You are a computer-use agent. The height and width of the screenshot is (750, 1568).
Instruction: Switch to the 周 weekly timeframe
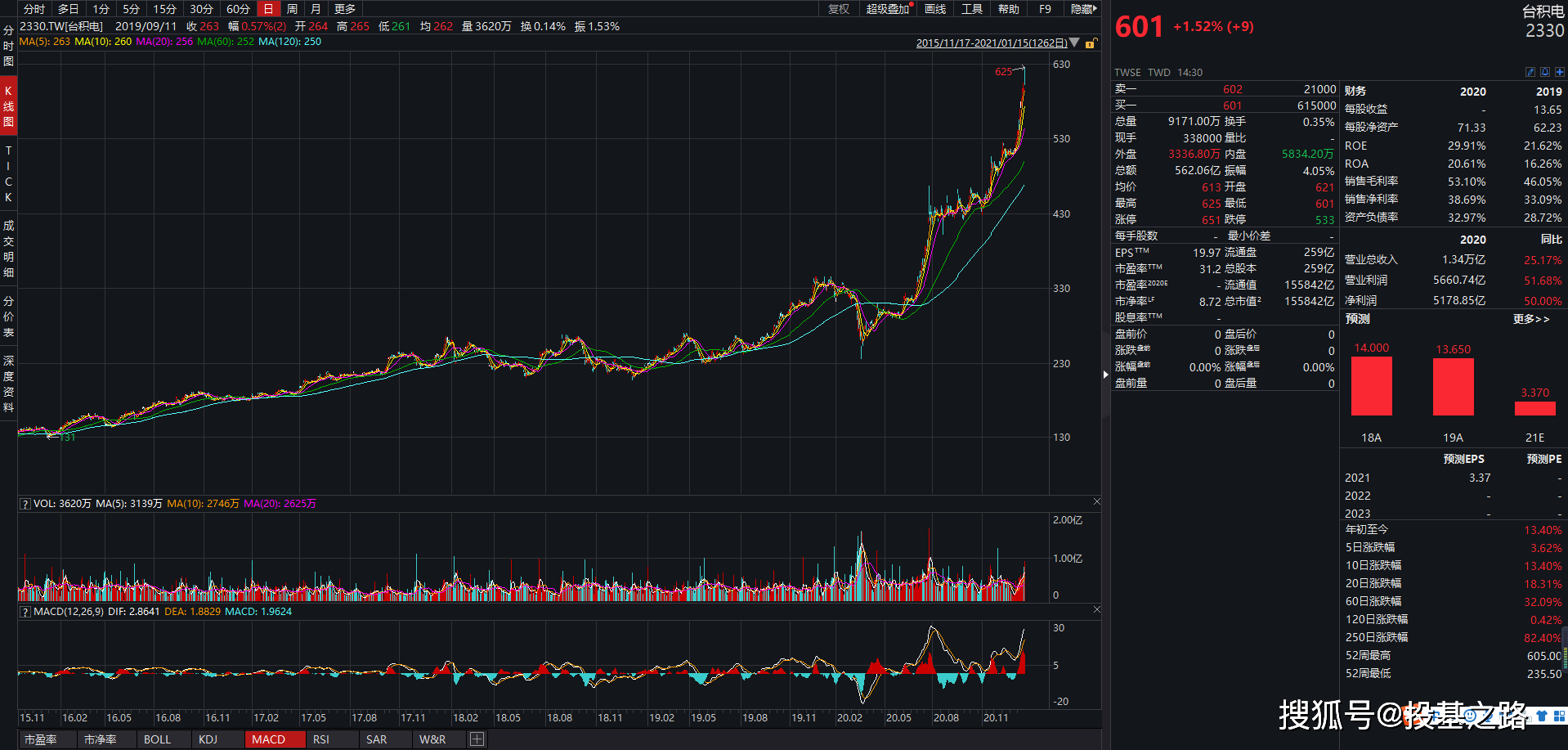point(292,9)
